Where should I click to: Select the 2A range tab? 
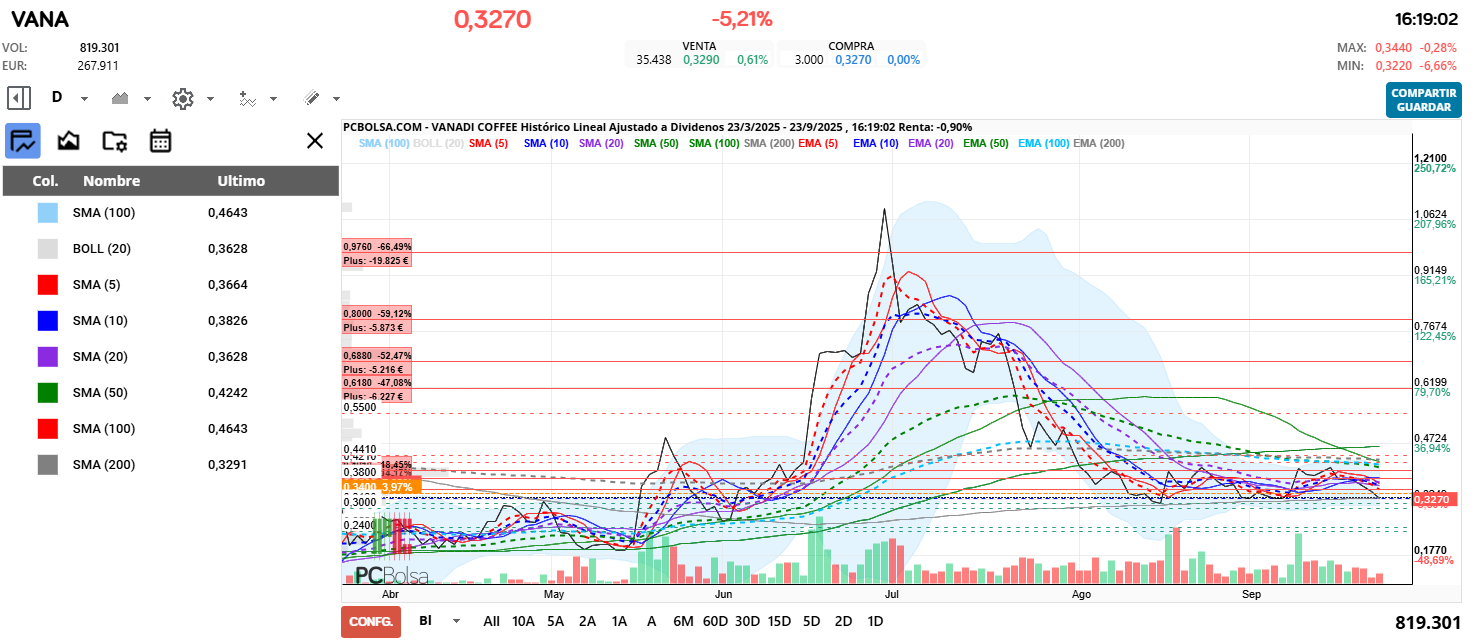tap(587, 621)
